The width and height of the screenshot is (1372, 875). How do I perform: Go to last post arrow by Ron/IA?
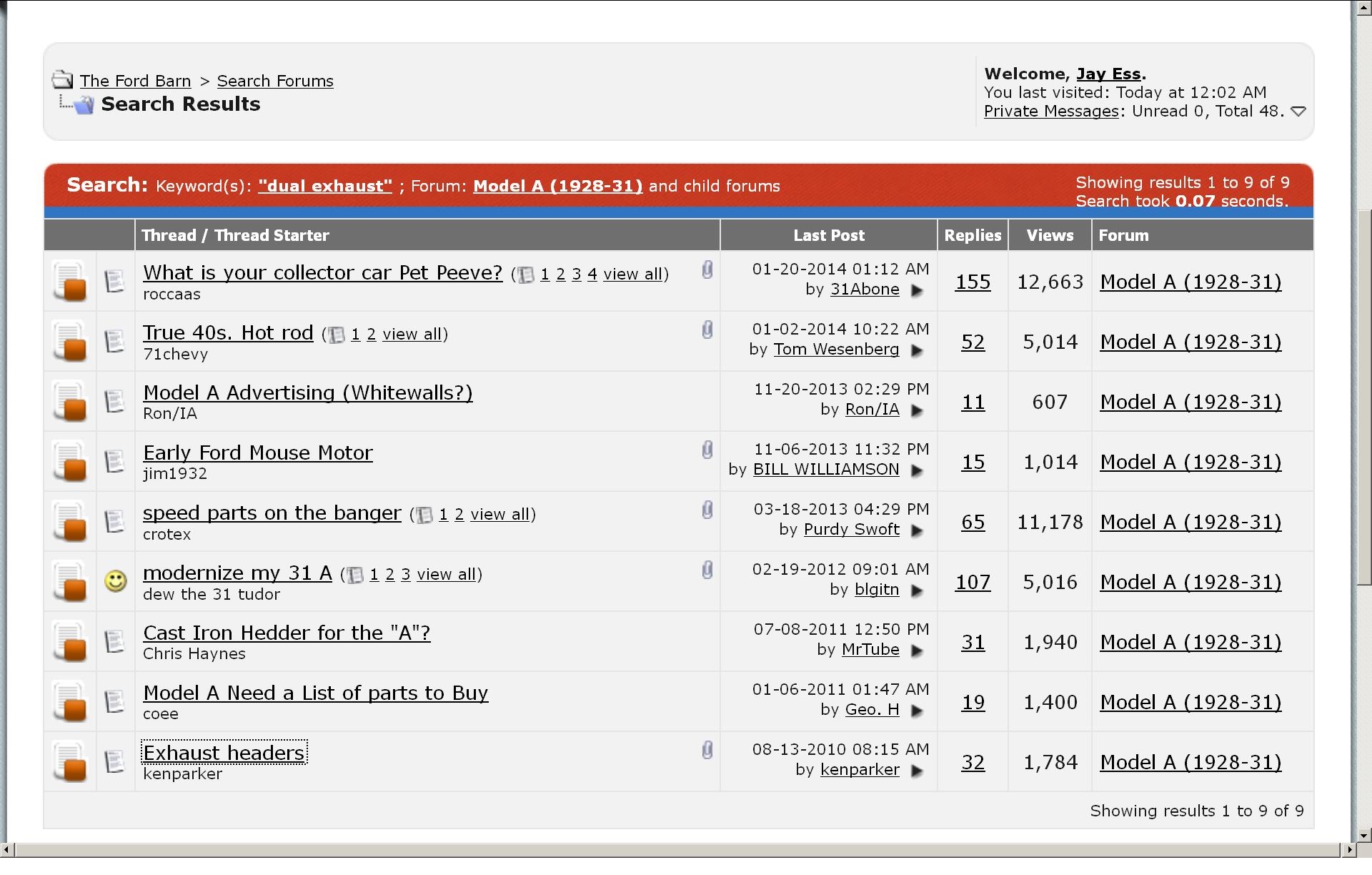point(917,410)
